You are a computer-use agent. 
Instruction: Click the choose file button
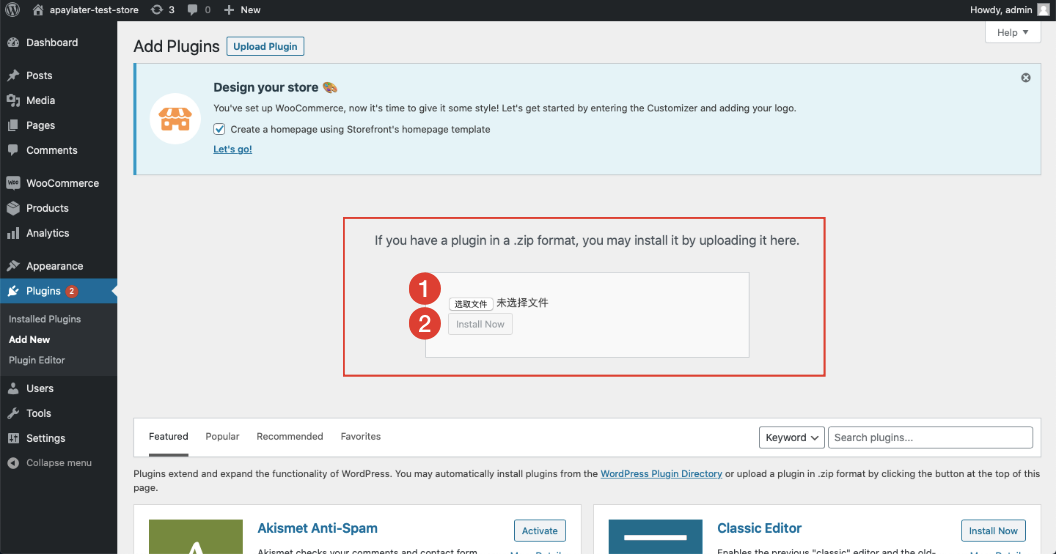[470, 304]
